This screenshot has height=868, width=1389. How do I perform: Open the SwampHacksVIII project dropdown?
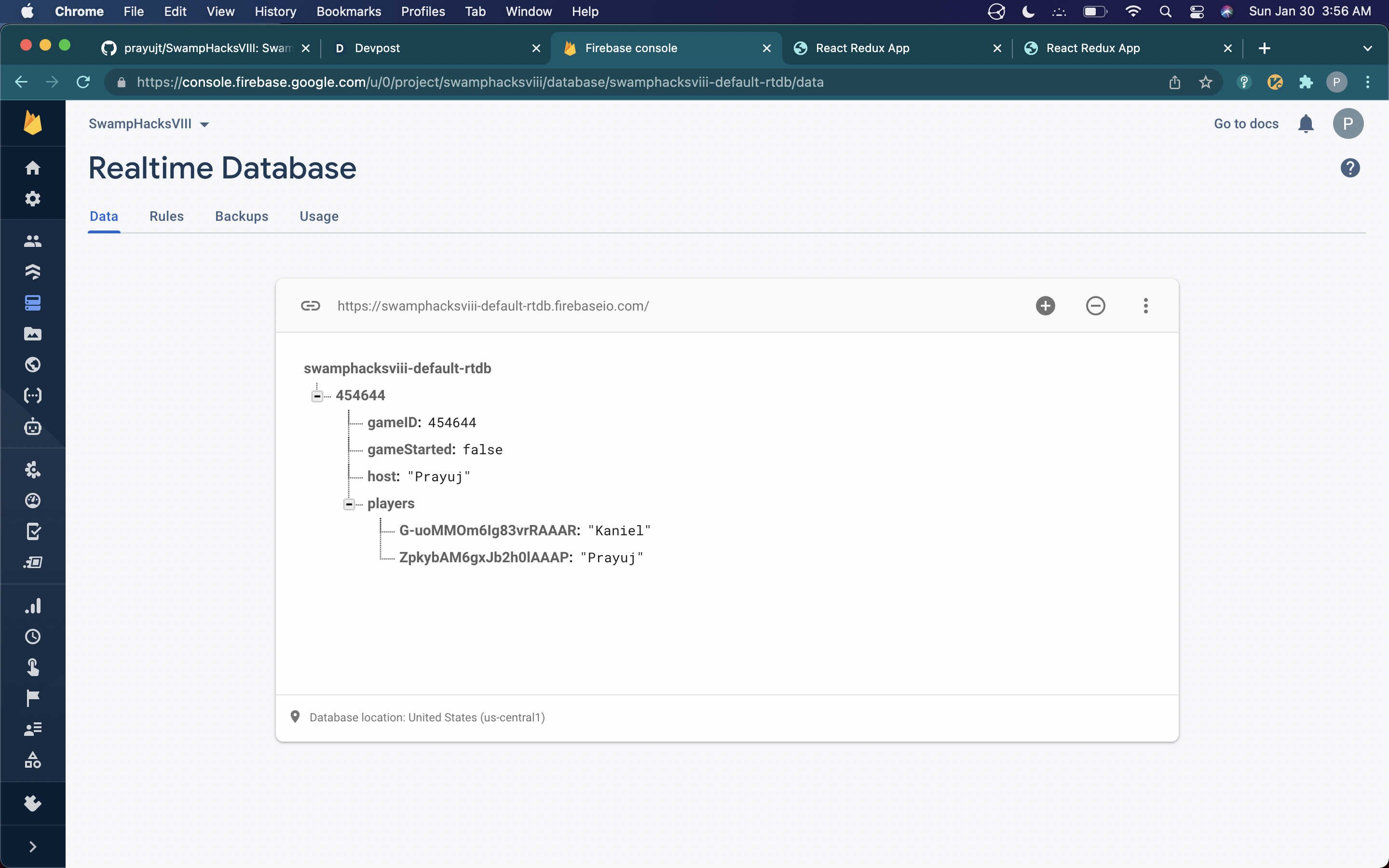point(149,124)
